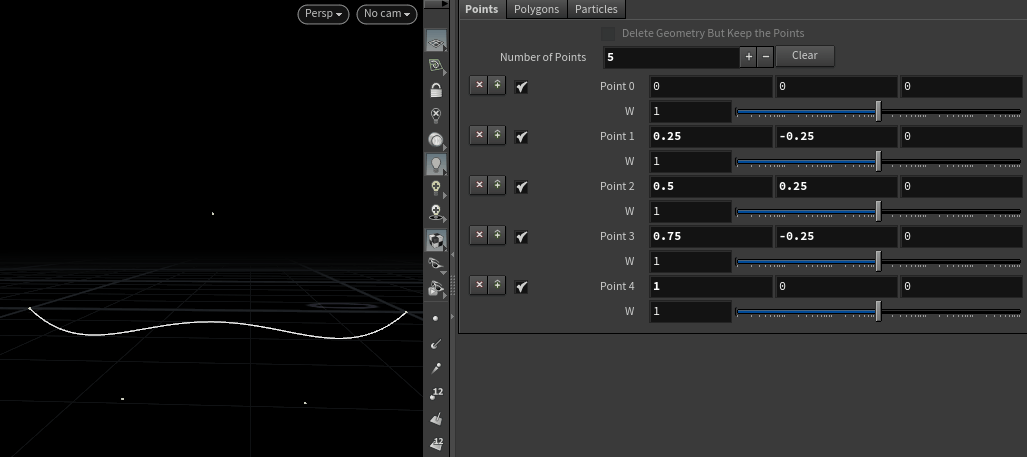Viewport: 1027px width, 457px height.
Task: Disable the Point 4 checkbox
Action: [521, 286]
